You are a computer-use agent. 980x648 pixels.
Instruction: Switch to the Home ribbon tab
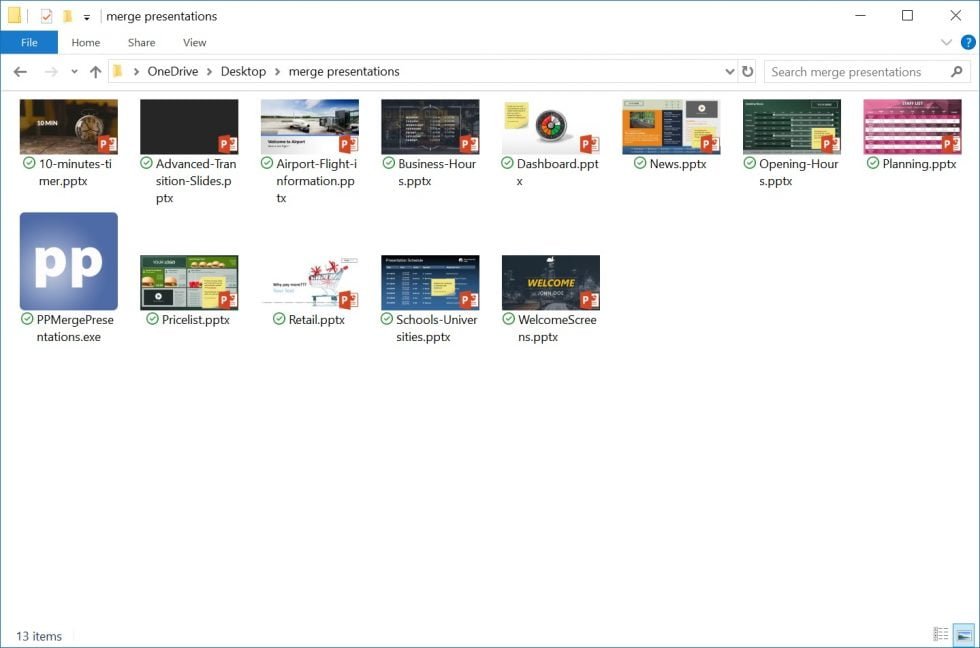[86, 42]
